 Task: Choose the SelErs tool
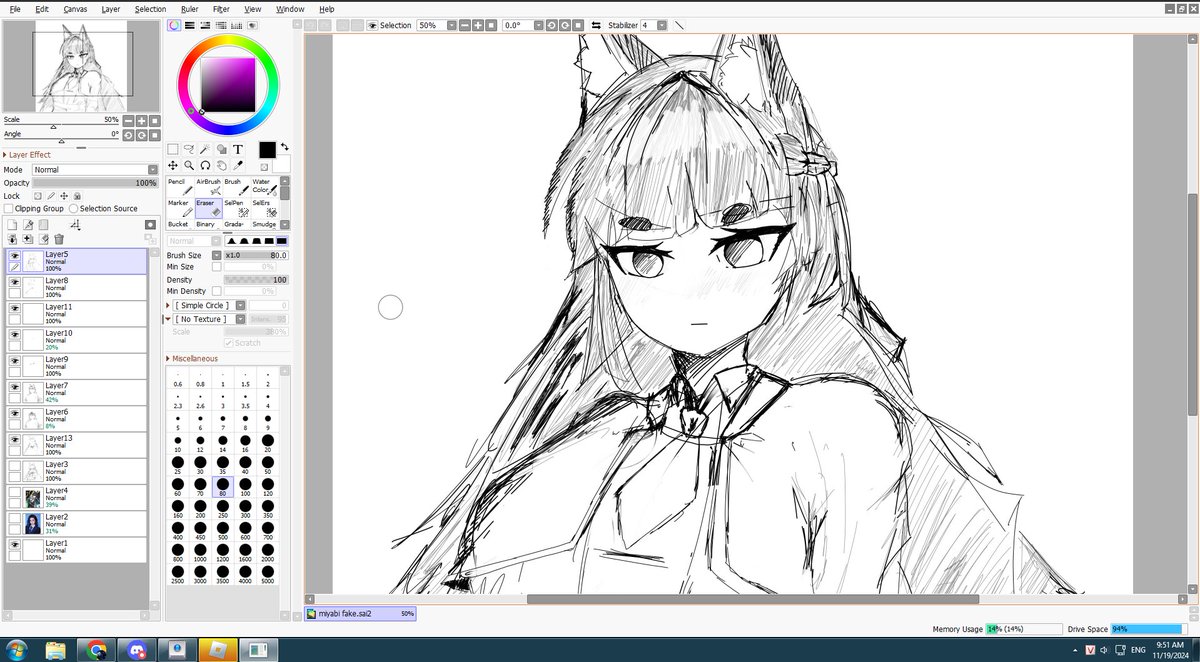click(263, 208)
